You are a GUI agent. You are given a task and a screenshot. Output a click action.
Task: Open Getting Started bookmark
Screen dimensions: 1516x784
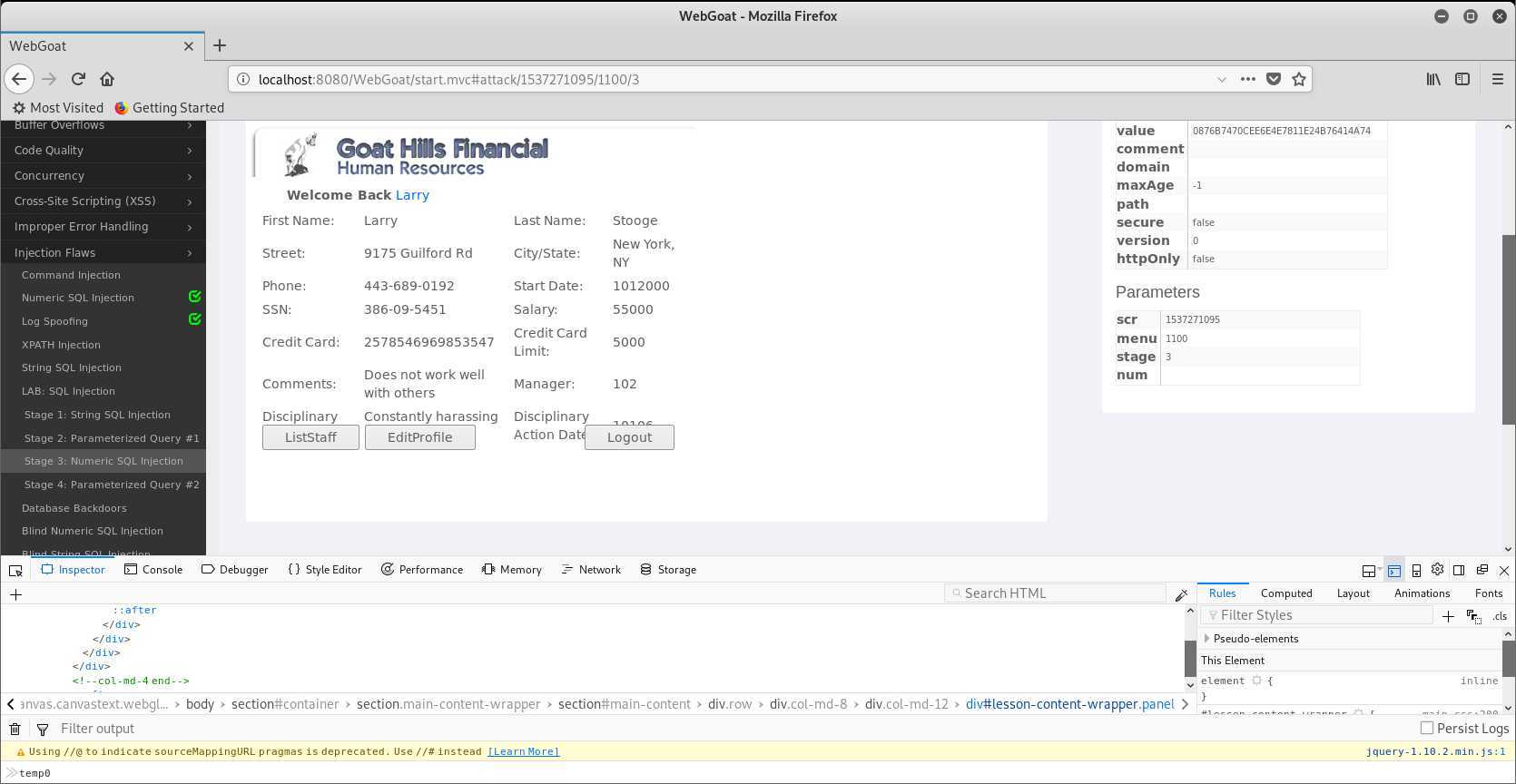(169, 107)
